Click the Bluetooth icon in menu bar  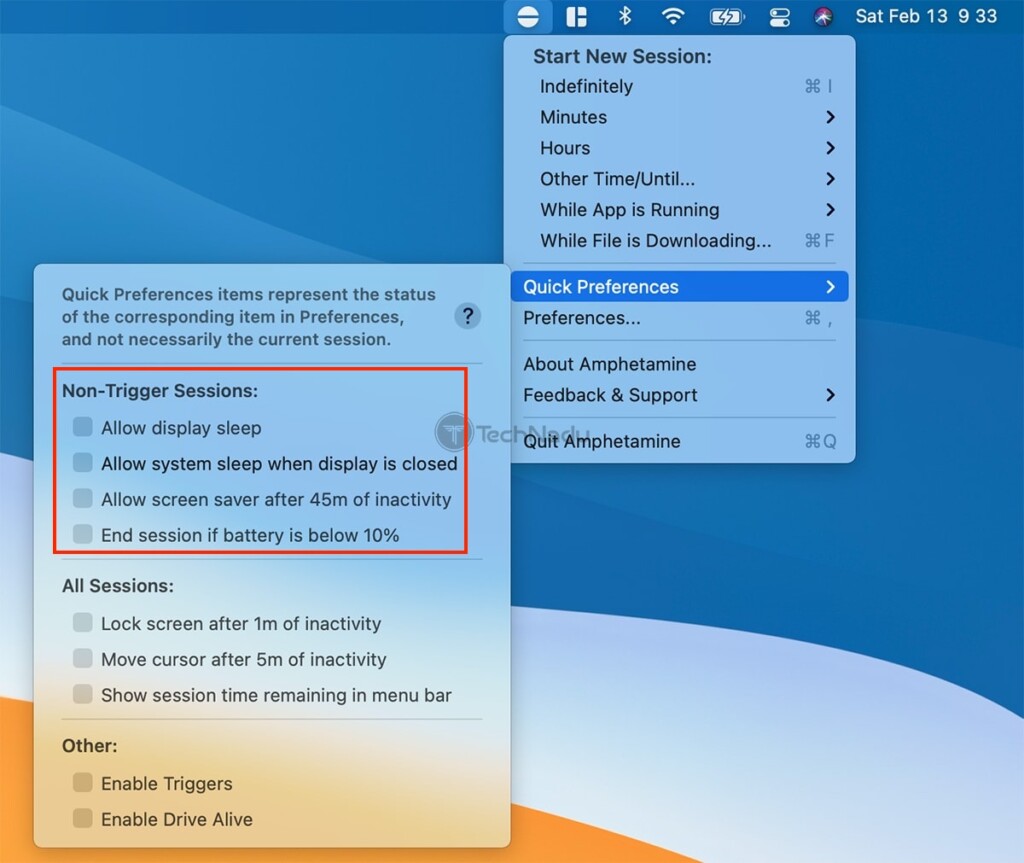tap(625, 16)
